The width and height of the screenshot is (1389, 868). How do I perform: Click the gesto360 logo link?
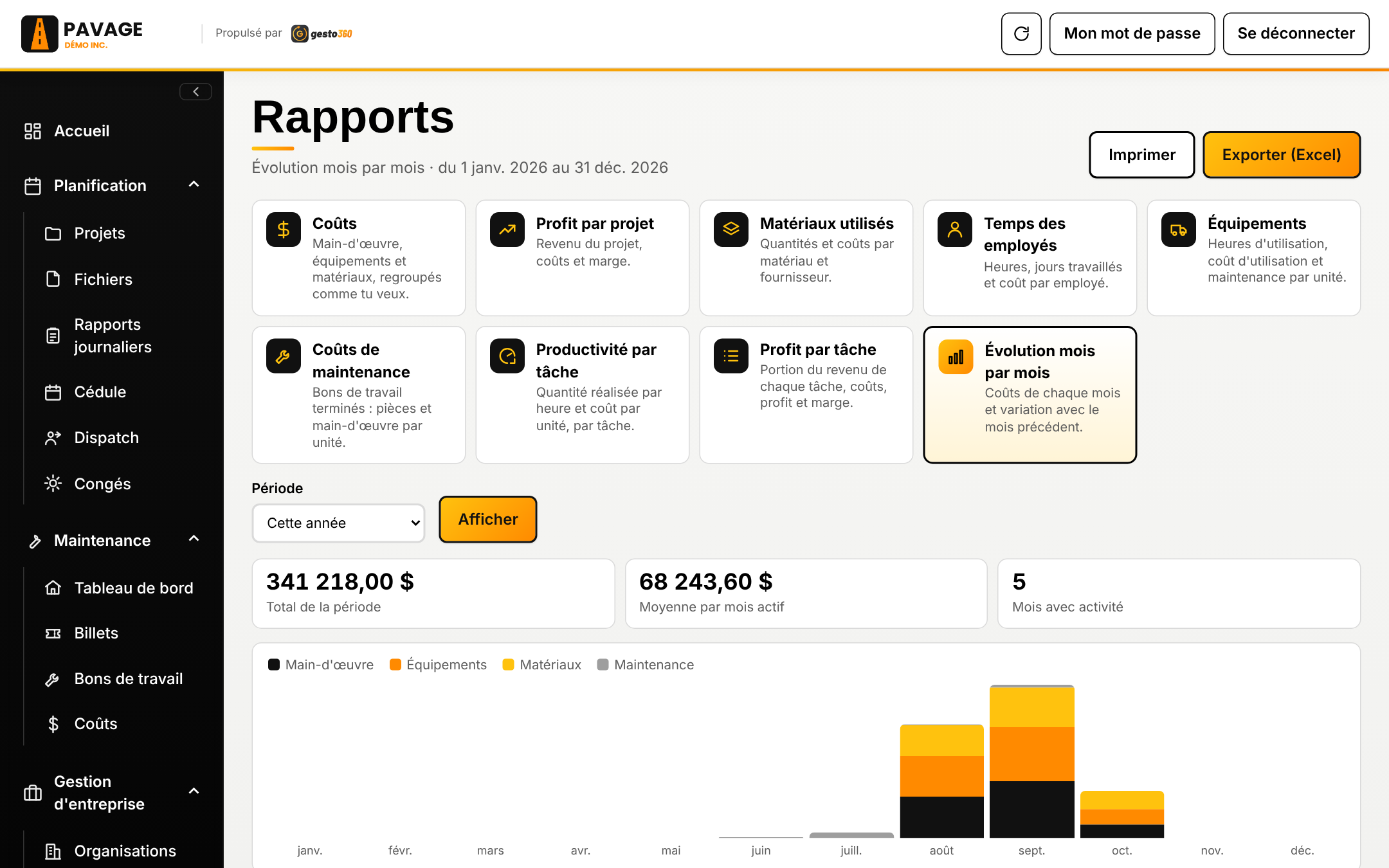pos(322,33)
